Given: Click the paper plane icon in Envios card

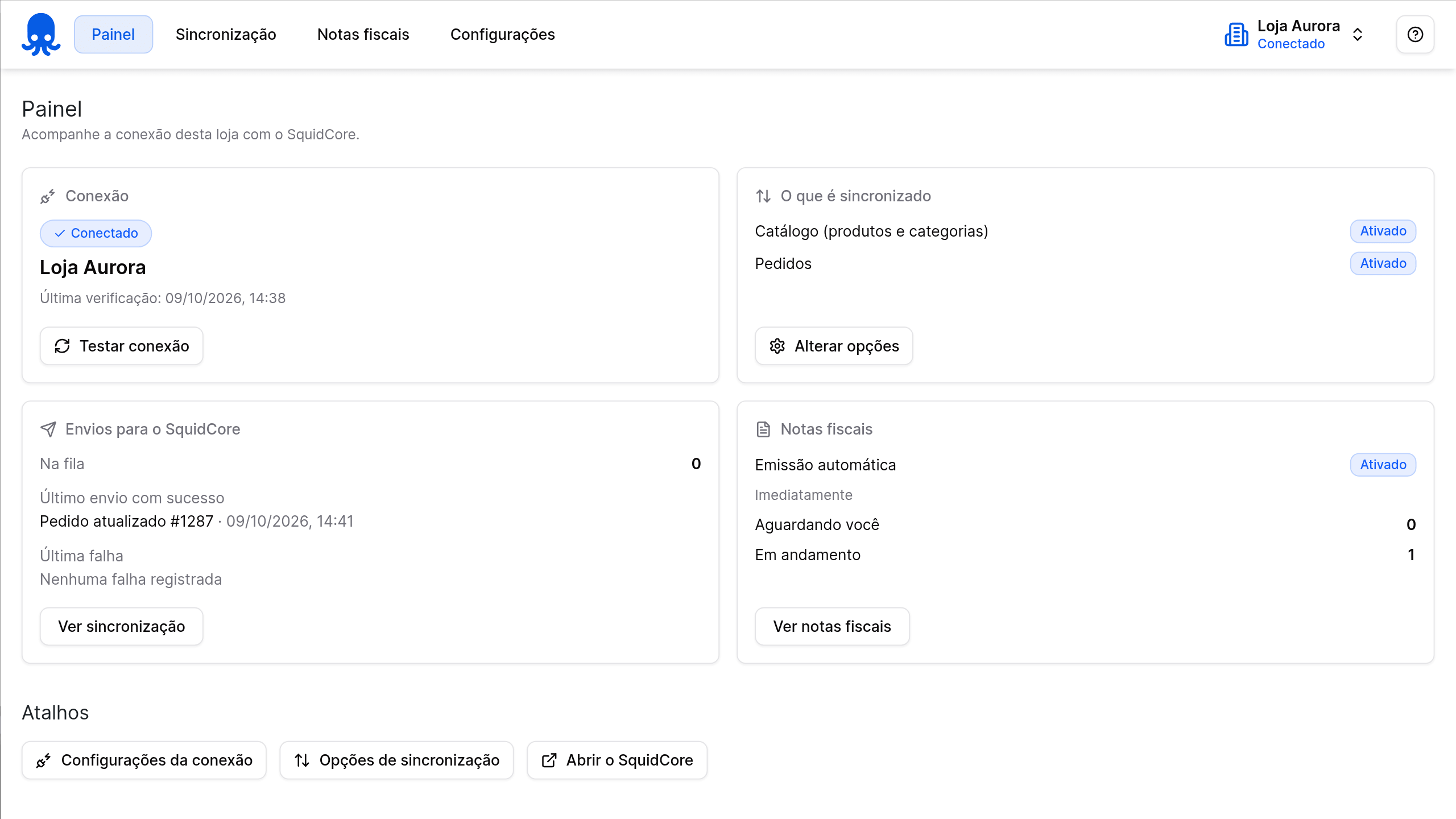Looking at the screenshot, I should (48, 429).
